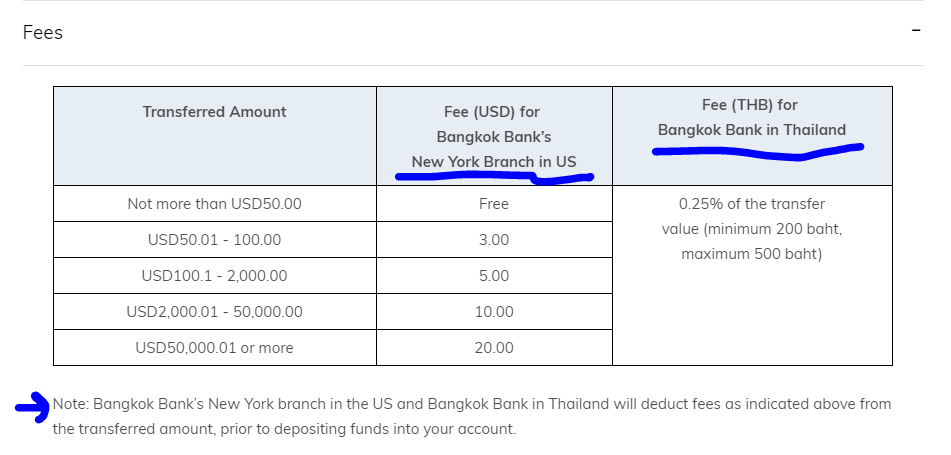Click the 5.00 fee value
Image resolution: width=951 pixels, height=455 pixels.
coord(494,275)
